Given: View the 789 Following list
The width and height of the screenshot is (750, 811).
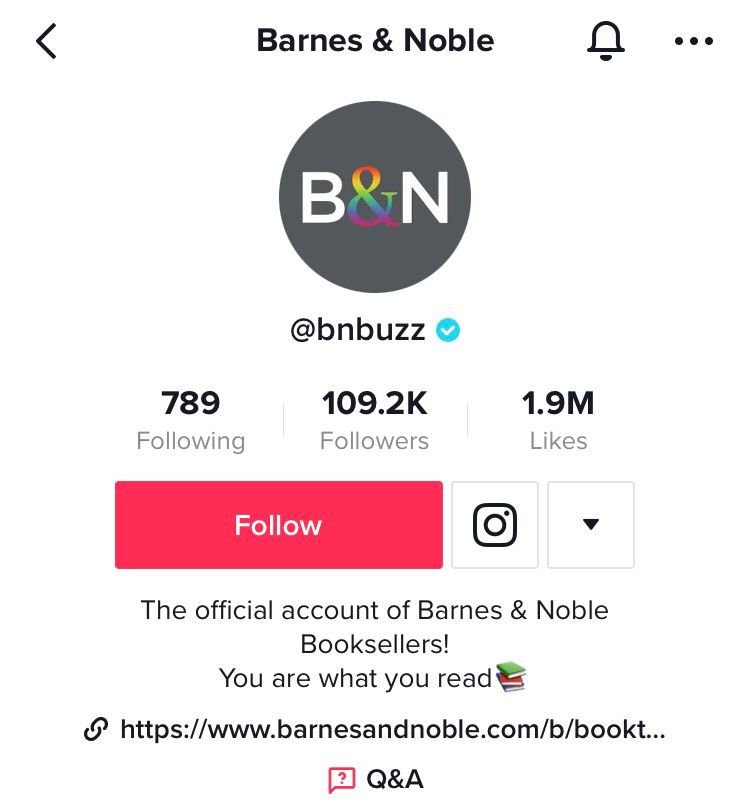Looking at the screenshot, I should 191,420.
